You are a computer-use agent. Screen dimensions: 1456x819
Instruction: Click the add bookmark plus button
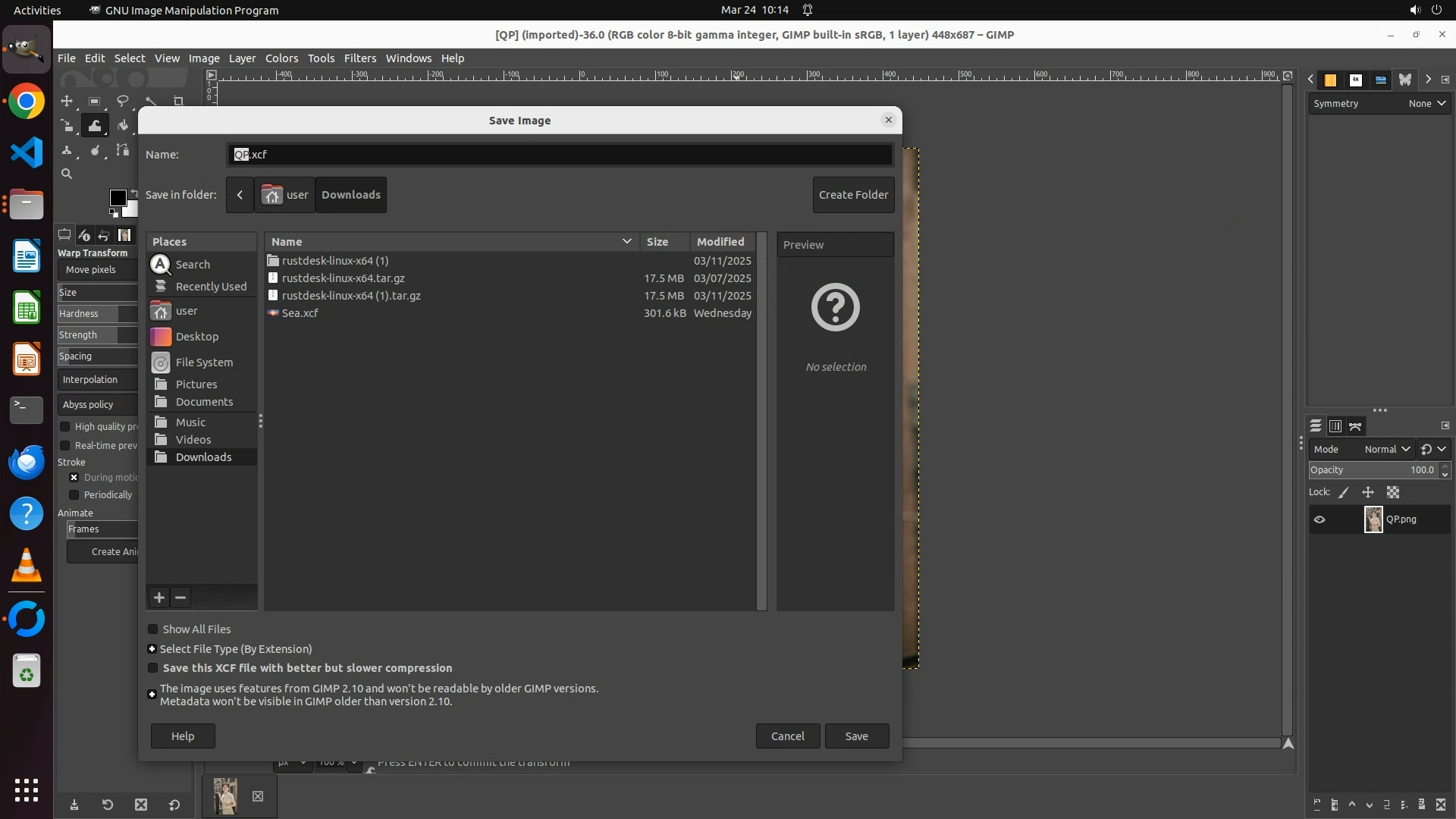click(159, 598)
